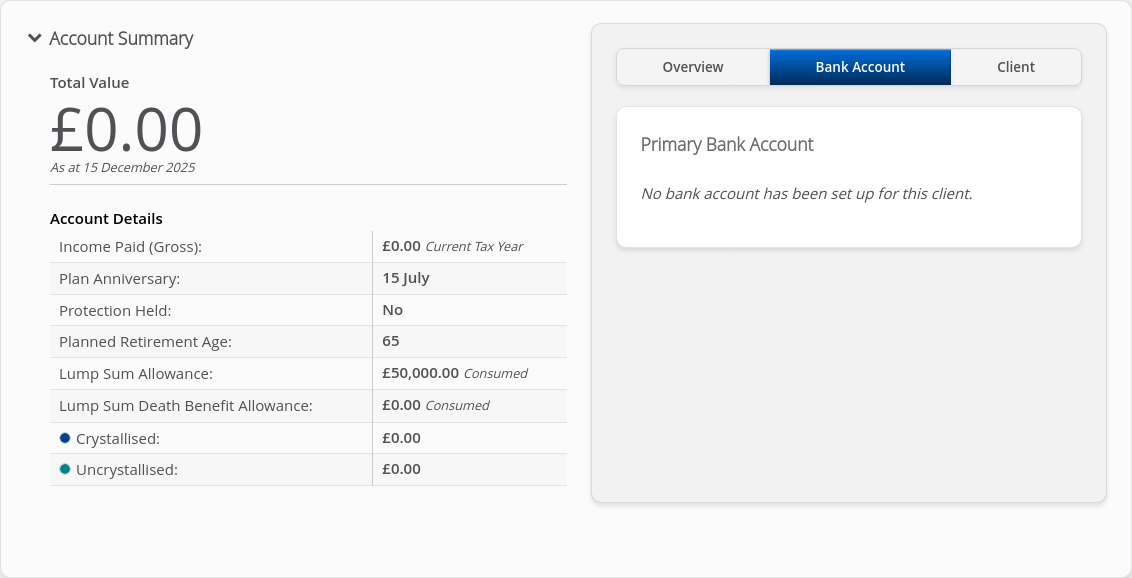Click the Income Paid £0.00 value
This screenshot has width=1132, height=578.
pyautogui.click(x=401, y=246)
